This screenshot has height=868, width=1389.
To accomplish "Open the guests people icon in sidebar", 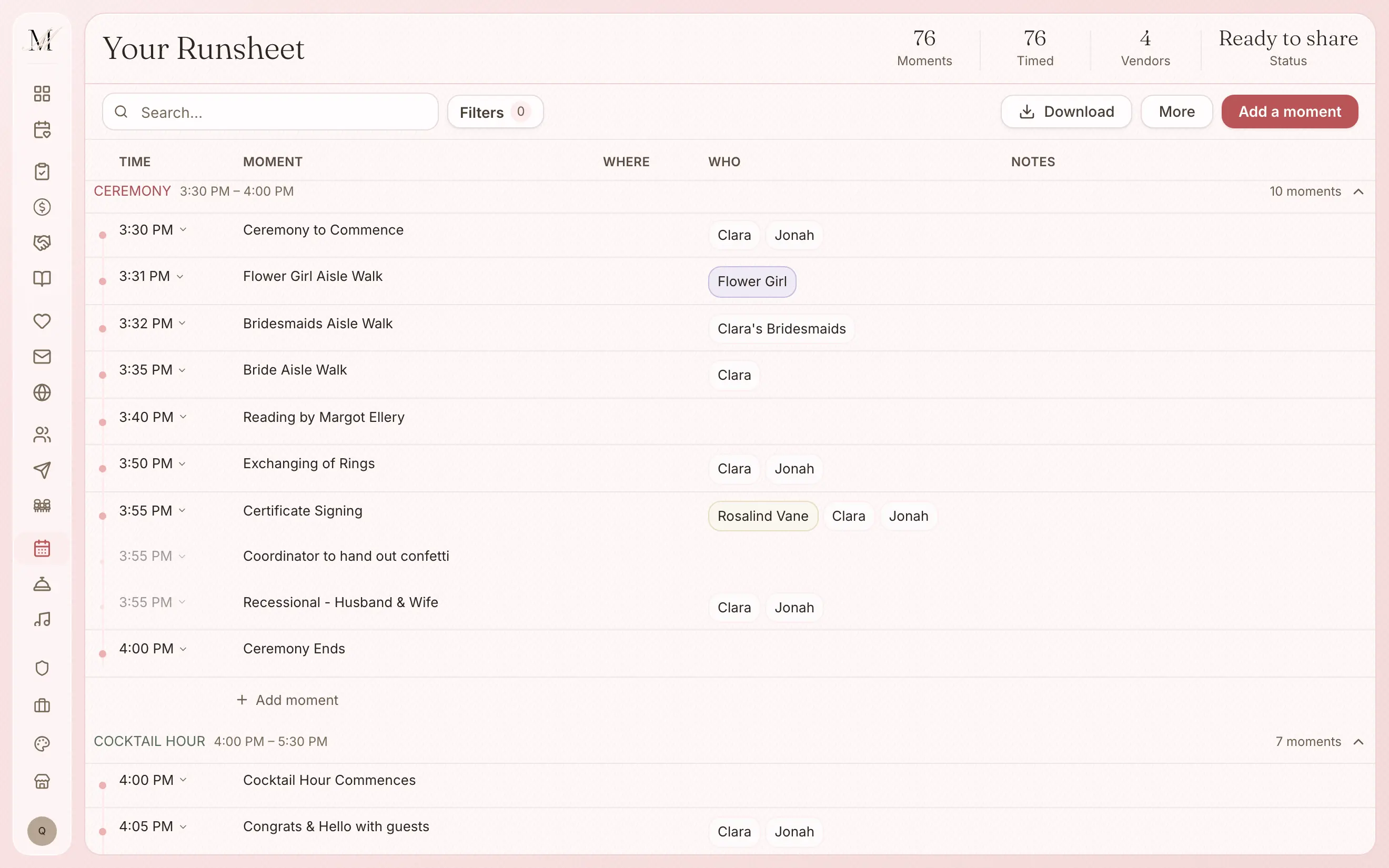I will pos(42,435).
